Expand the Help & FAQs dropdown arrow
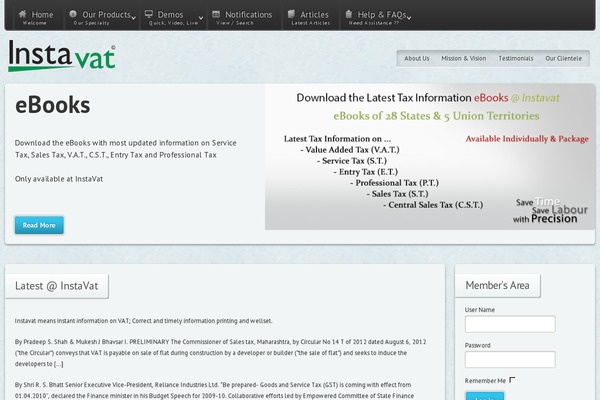The image size is (600, 400). coord(409,18)
